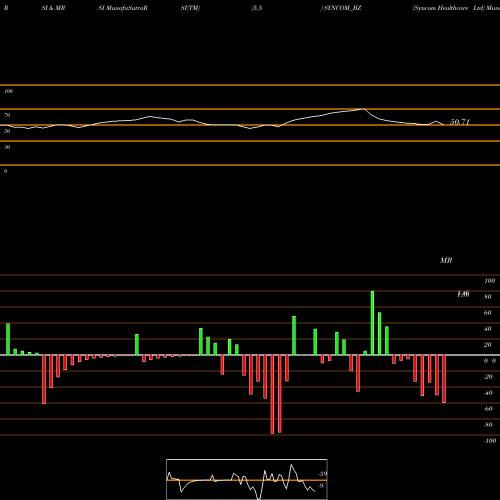Click the 'SYNCOM_BZ' ticker text
The height and width of the screenshot is (500, 500).
(342, 8)
